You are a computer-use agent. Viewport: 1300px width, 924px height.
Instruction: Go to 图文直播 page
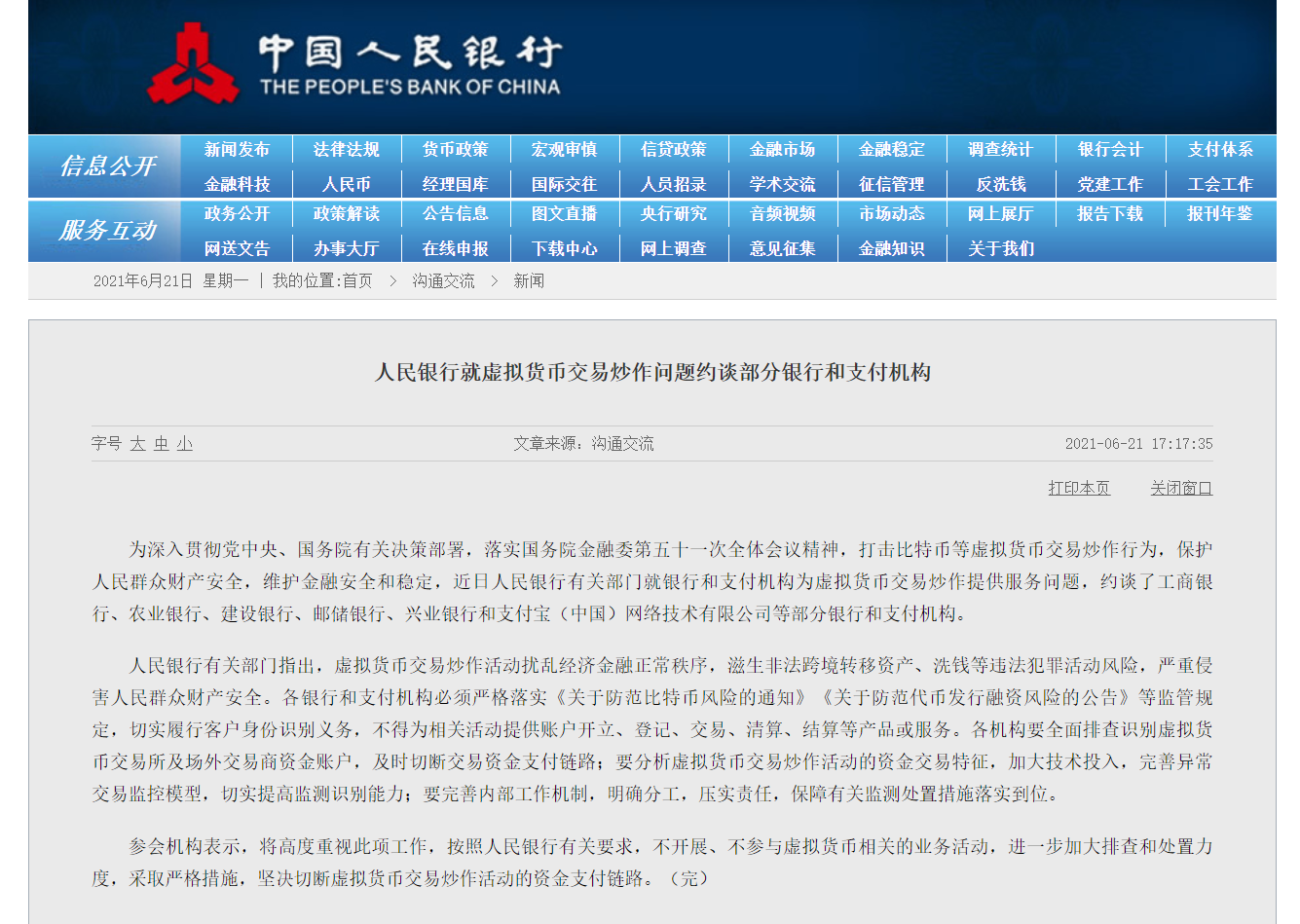pyautogui.click(x=564, y=213)
